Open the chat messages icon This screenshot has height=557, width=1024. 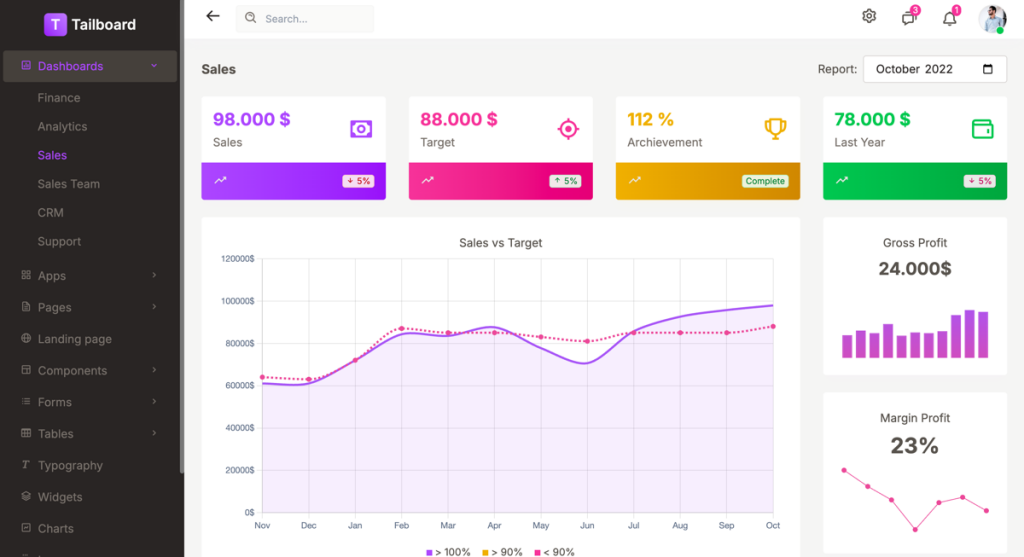point(909,18)
